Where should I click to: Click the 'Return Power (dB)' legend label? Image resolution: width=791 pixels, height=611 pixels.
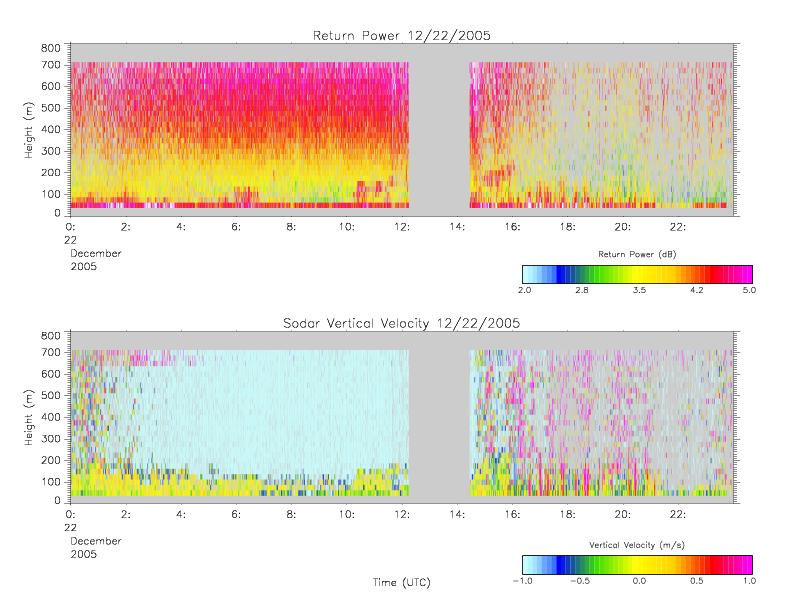coord(637,254)
